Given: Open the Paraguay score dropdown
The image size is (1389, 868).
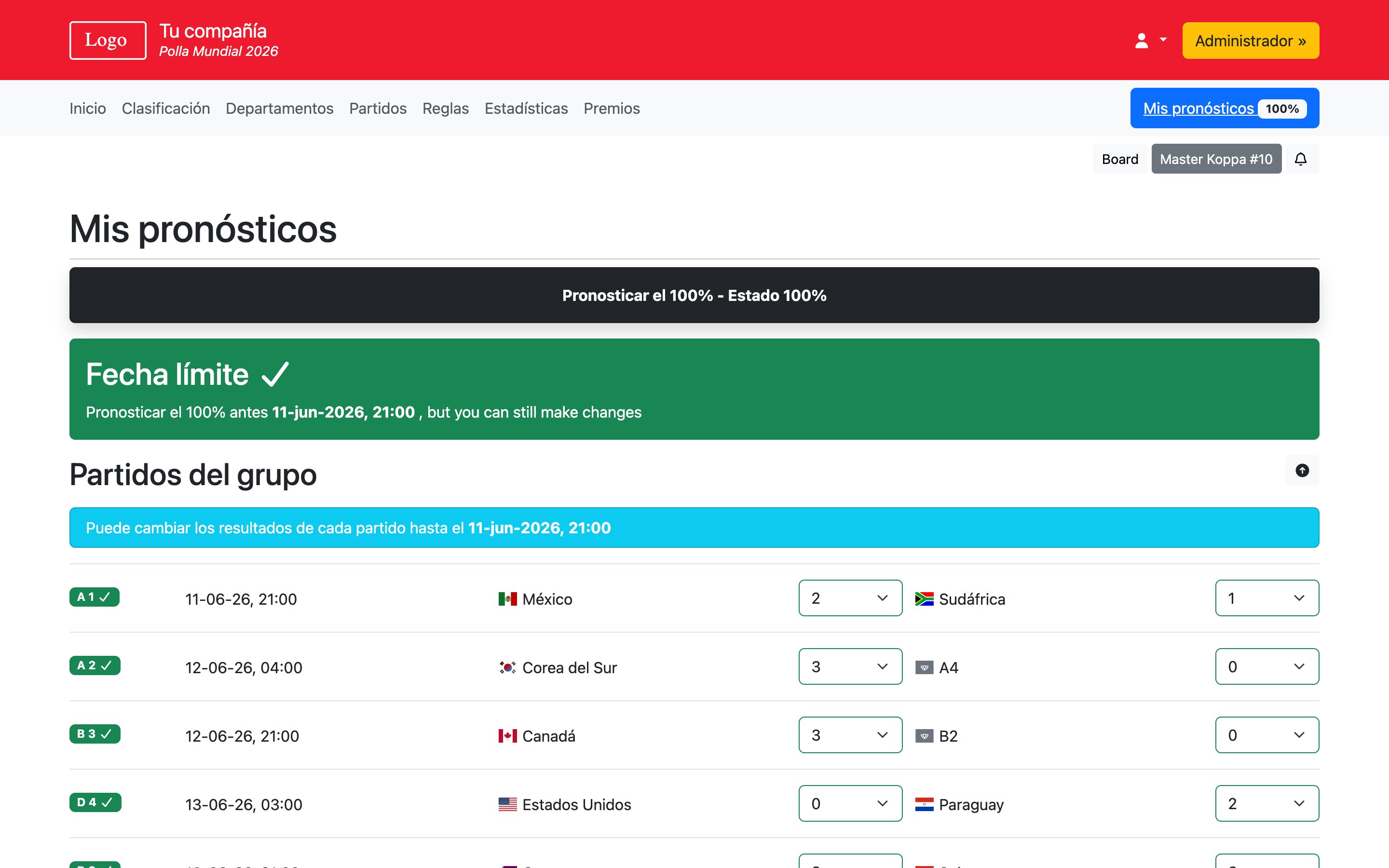Looking at the screenshot, I should 1267,803.
